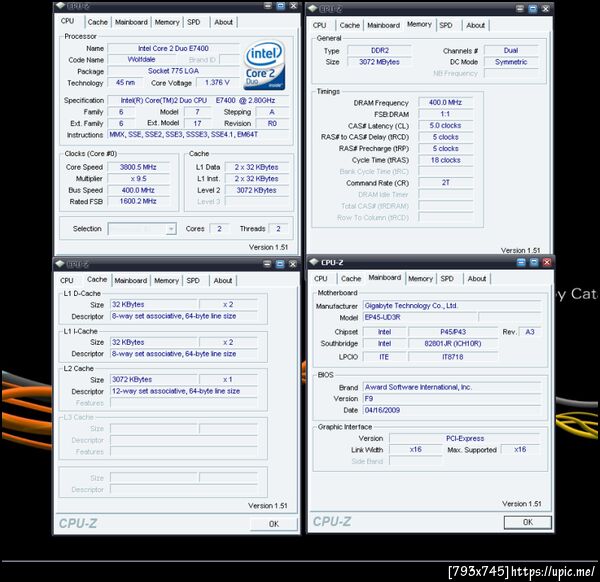The image size is (600, 582).
Task: Click the 'EP45-UD3R' model field
Action: click(420, 317)
